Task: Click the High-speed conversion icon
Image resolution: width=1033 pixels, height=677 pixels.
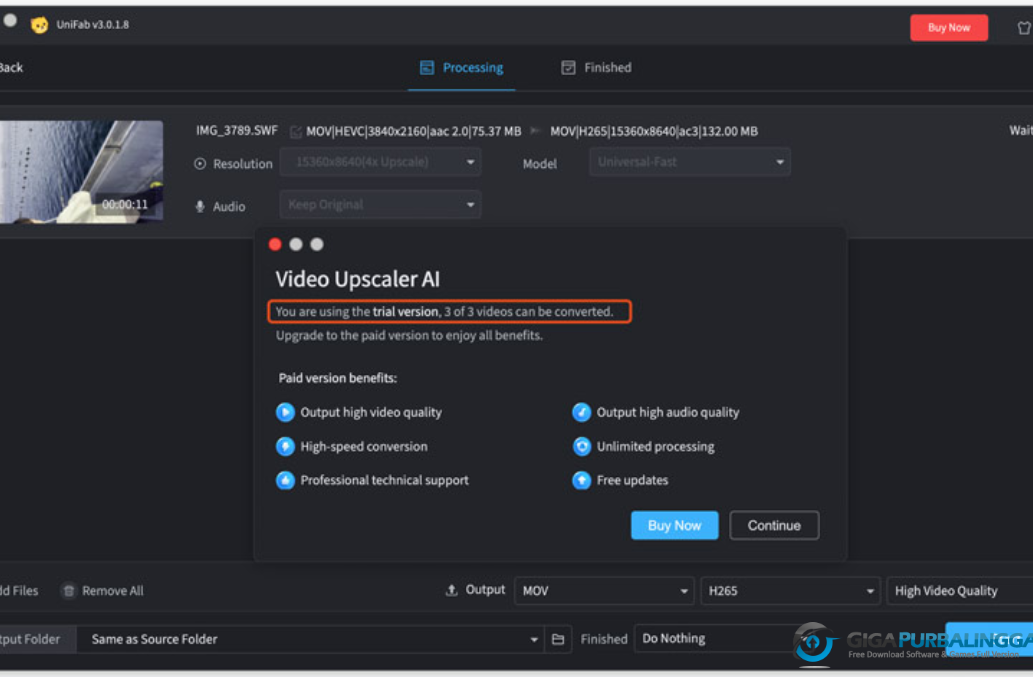Action: (285, 447)
